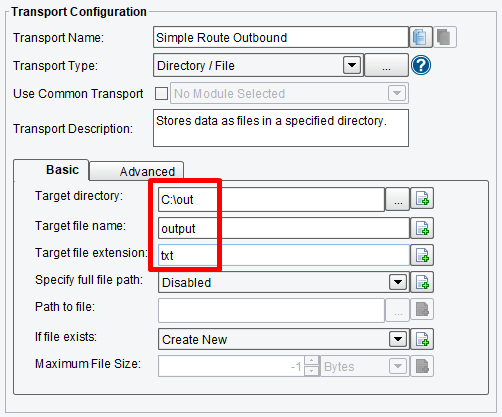The image size is (502, 417).
Task: Click the Transport Description text box
Action: coord(281,128)
